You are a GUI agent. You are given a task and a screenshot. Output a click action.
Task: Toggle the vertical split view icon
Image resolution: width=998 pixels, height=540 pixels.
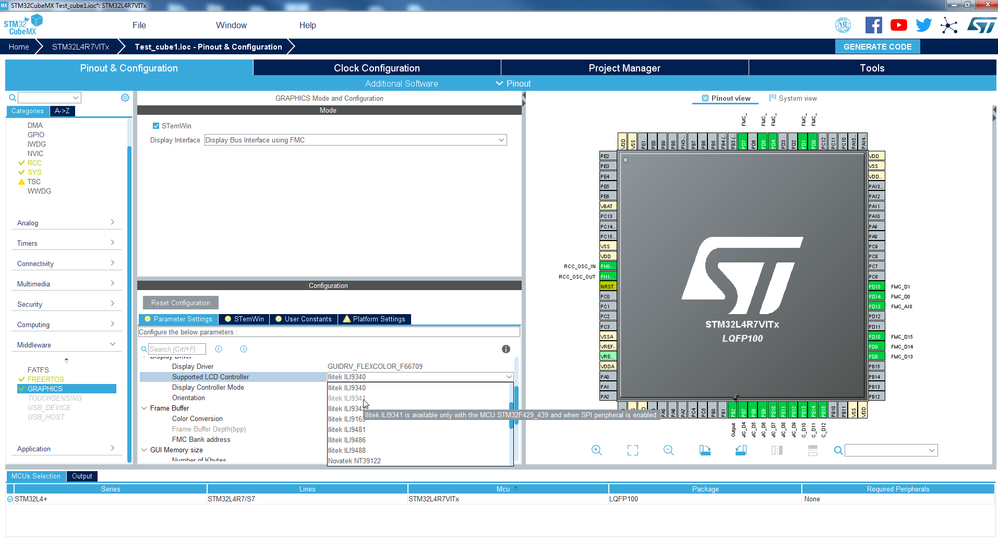(x=777, y=450)
